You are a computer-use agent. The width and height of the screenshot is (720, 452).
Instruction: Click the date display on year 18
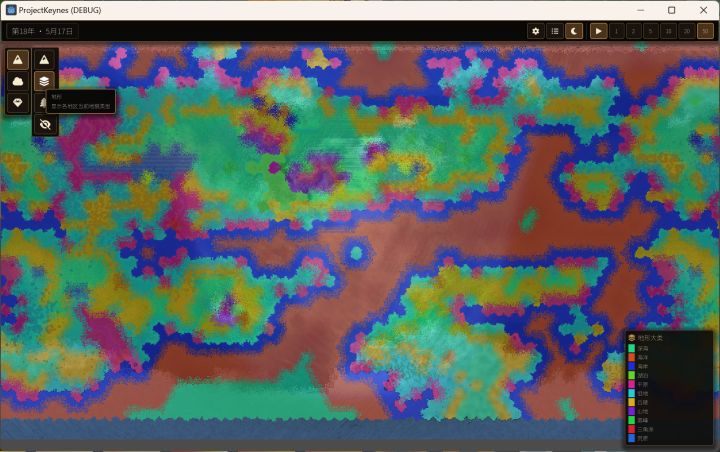click(x=42, y=31)
